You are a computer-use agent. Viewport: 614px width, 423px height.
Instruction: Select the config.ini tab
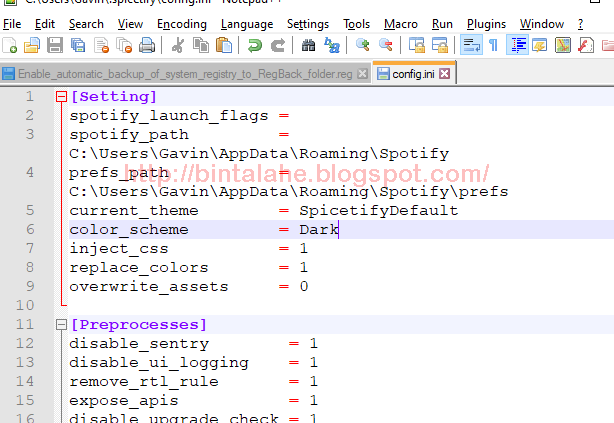[x=413, y=74]
